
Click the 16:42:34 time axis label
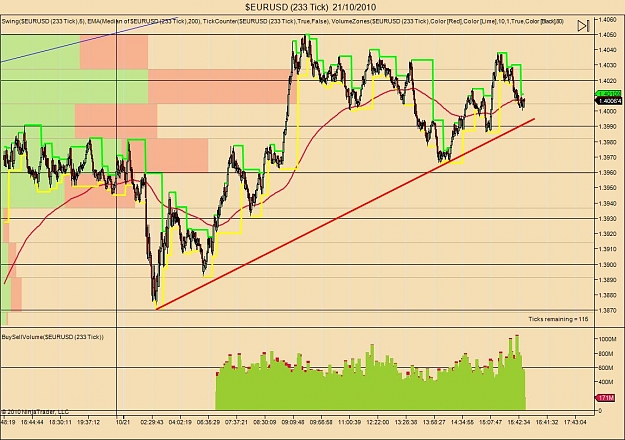pyautogui.click(x=518, y=422)
